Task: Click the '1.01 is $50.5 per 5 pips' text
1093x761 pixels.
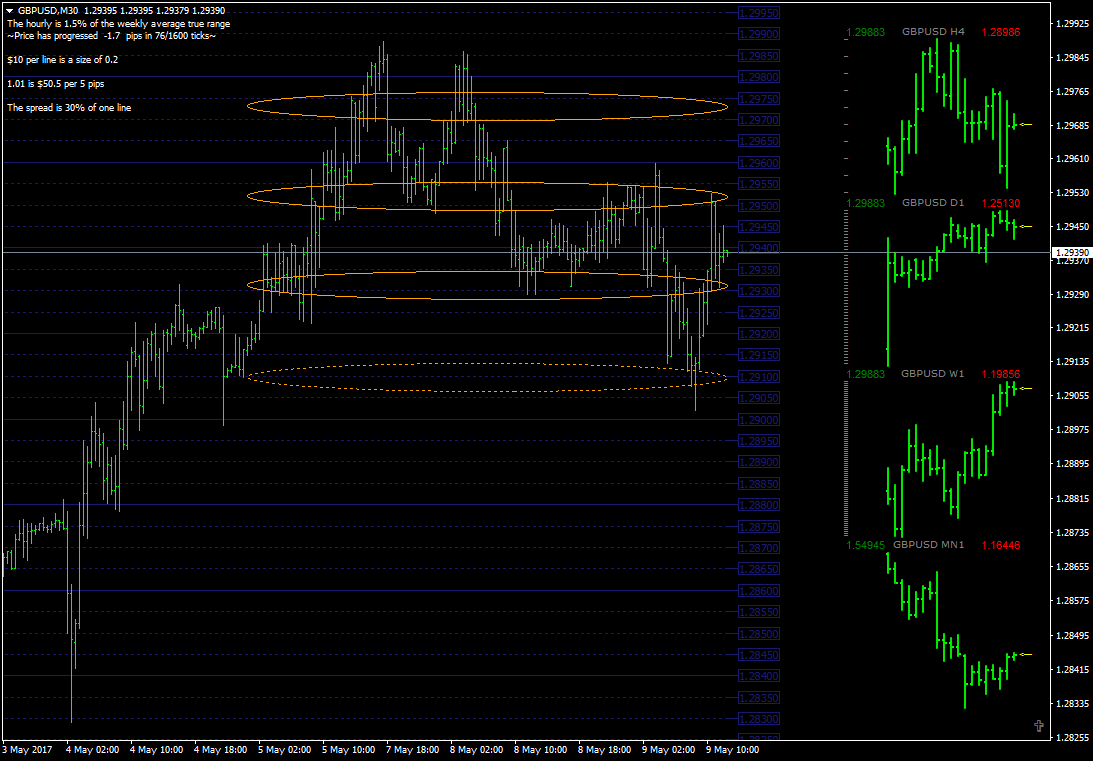Action: point(56,84)
